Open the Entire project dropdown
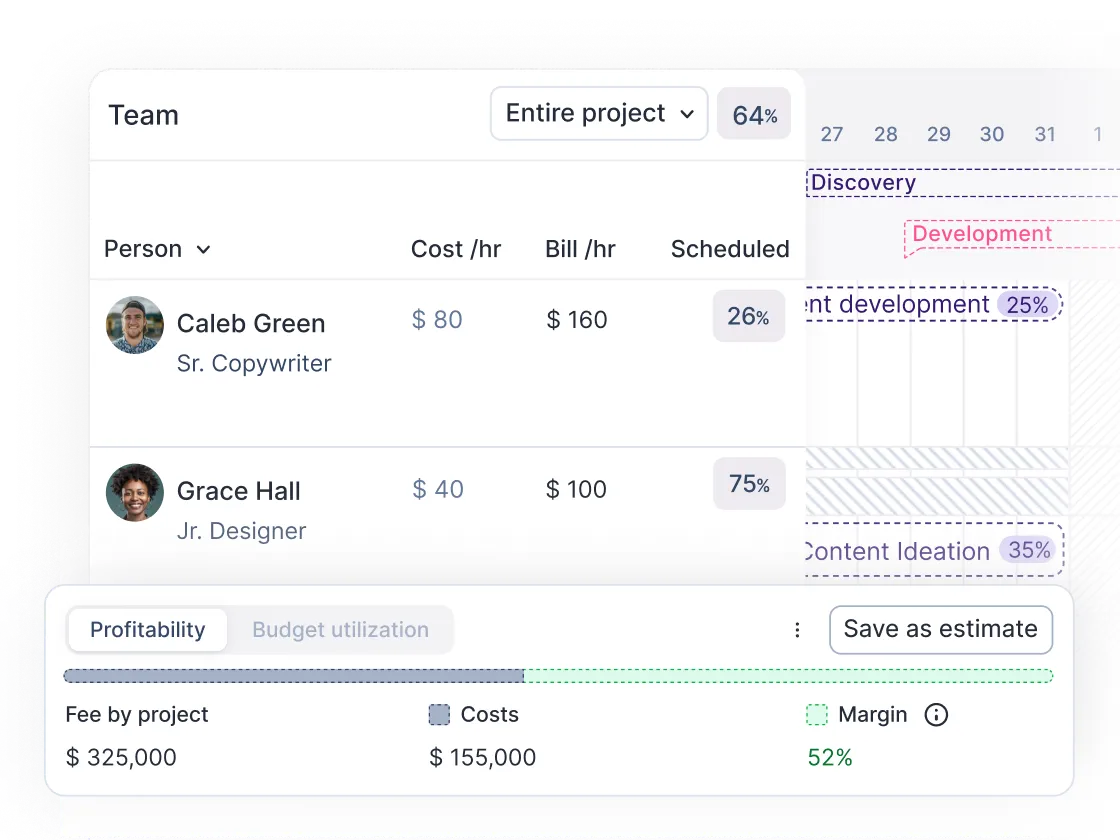The width and height of the screenshot is (1120, 840). coord(598,113)
